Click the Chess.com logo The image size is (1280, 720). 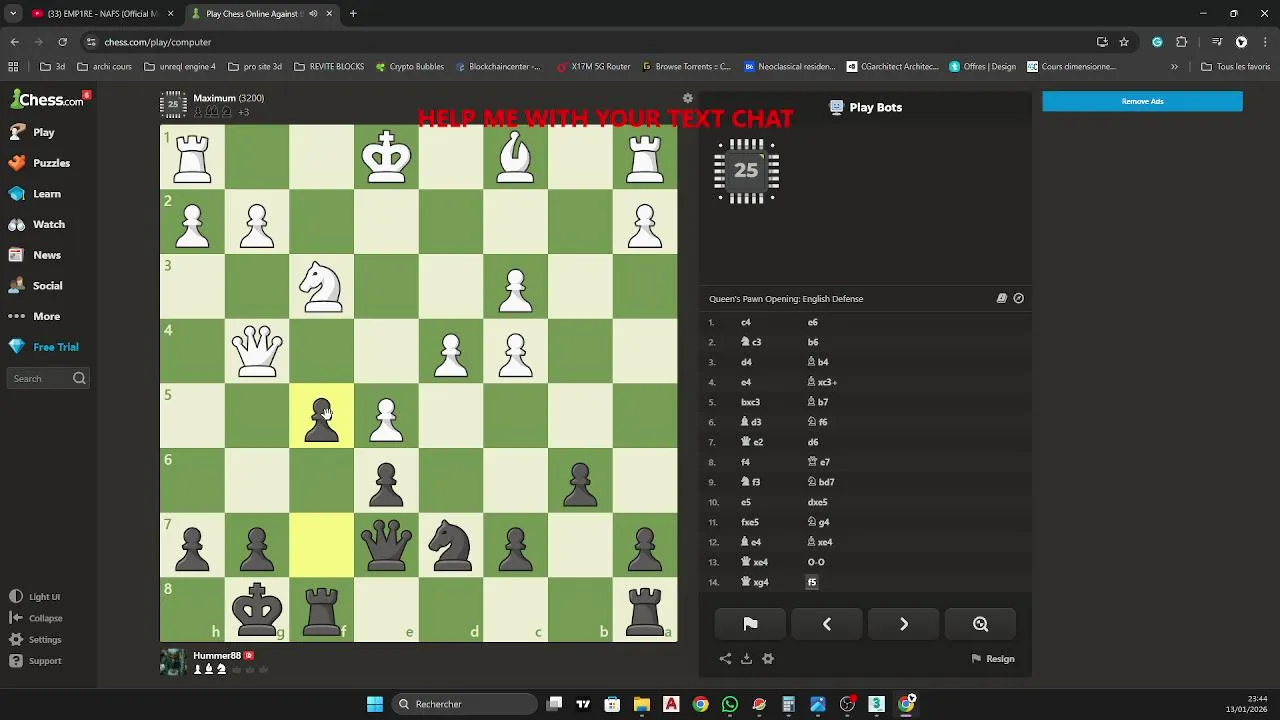[x=48, y=100]
